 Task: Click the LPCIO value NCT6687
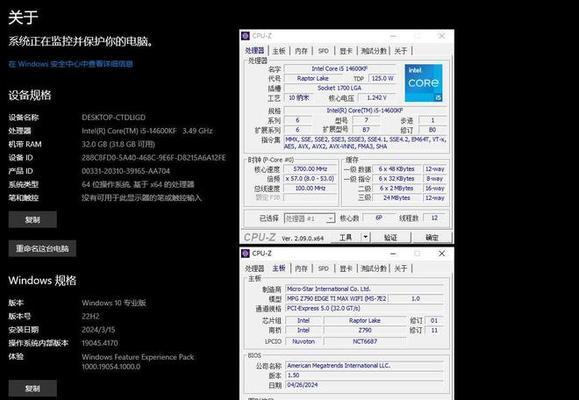pyautogui.click(x=365, y=341)
